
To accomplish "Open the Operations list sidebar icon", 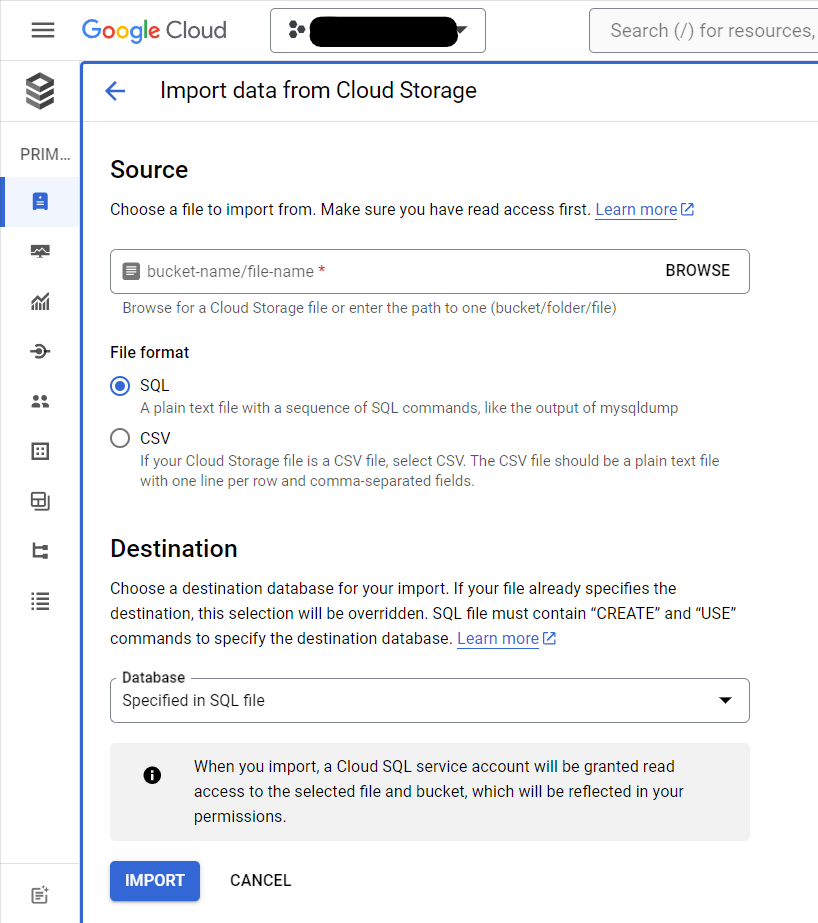I will (40, 601).
